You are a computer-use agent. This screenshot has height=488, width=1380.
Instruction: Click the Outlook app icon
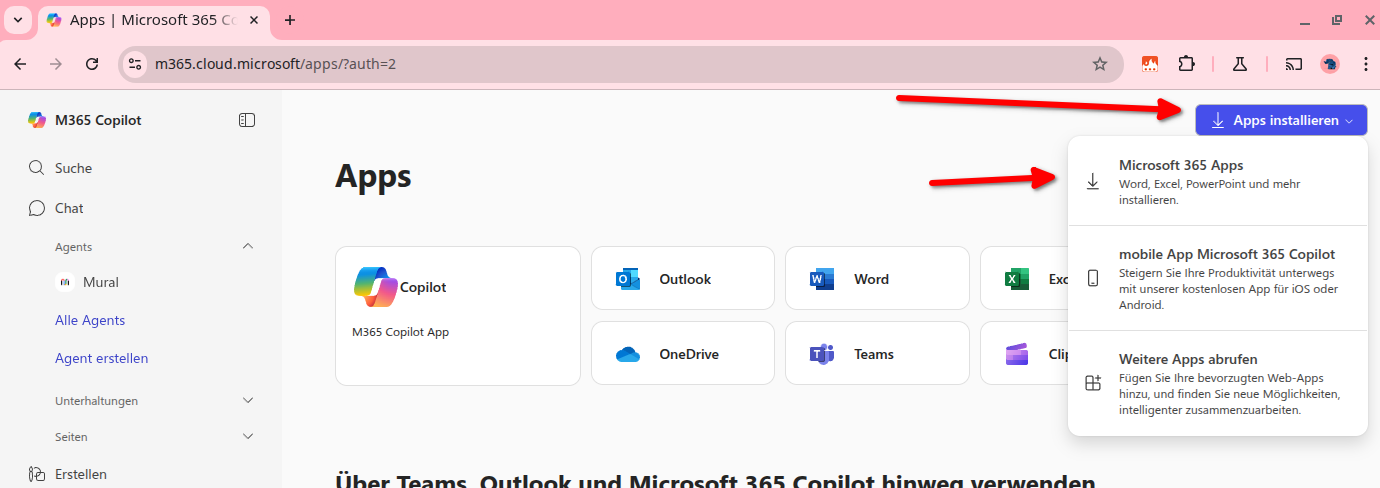click(628, 279)
